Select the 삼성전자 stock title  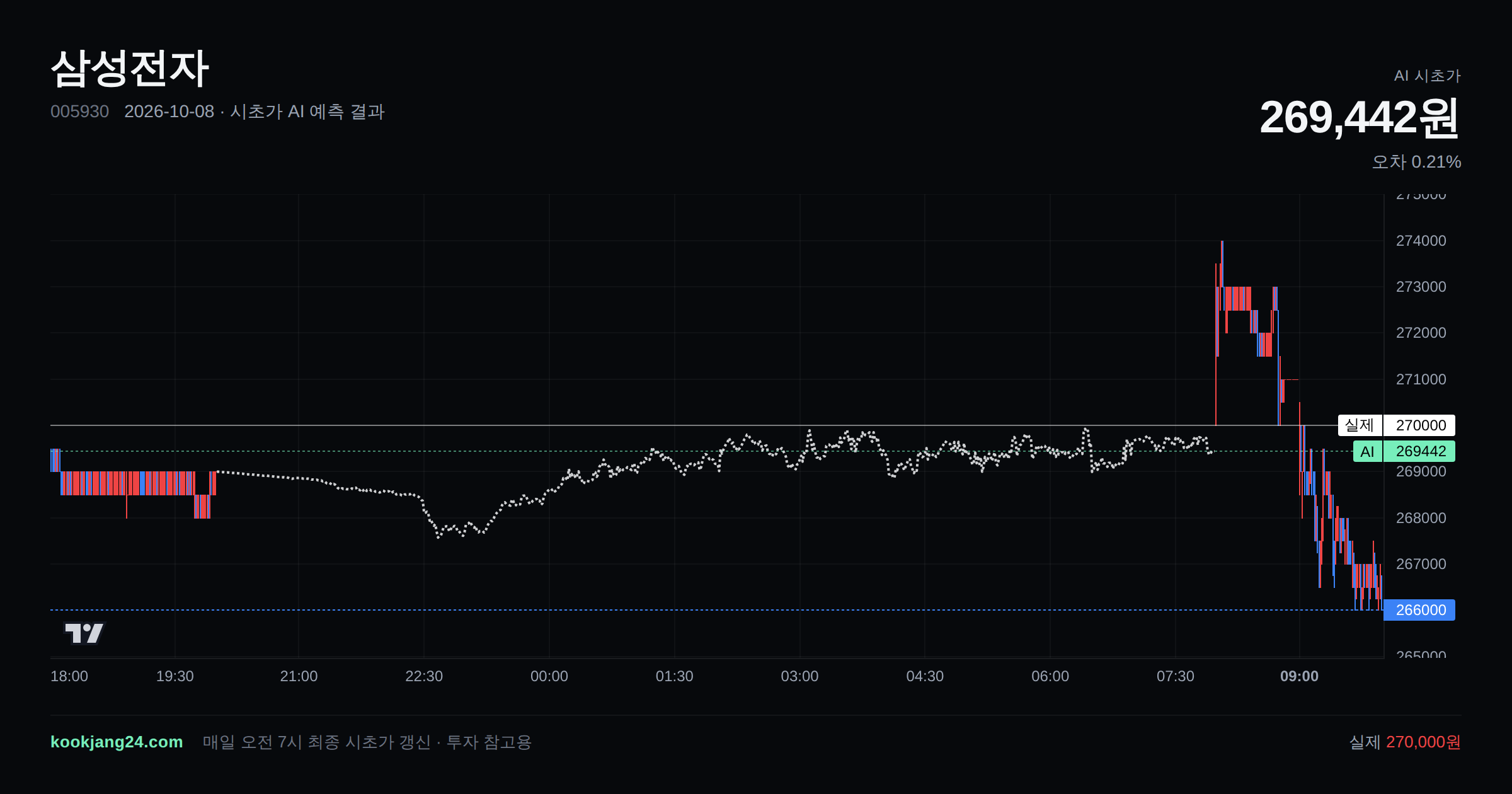tap(130, 68)
